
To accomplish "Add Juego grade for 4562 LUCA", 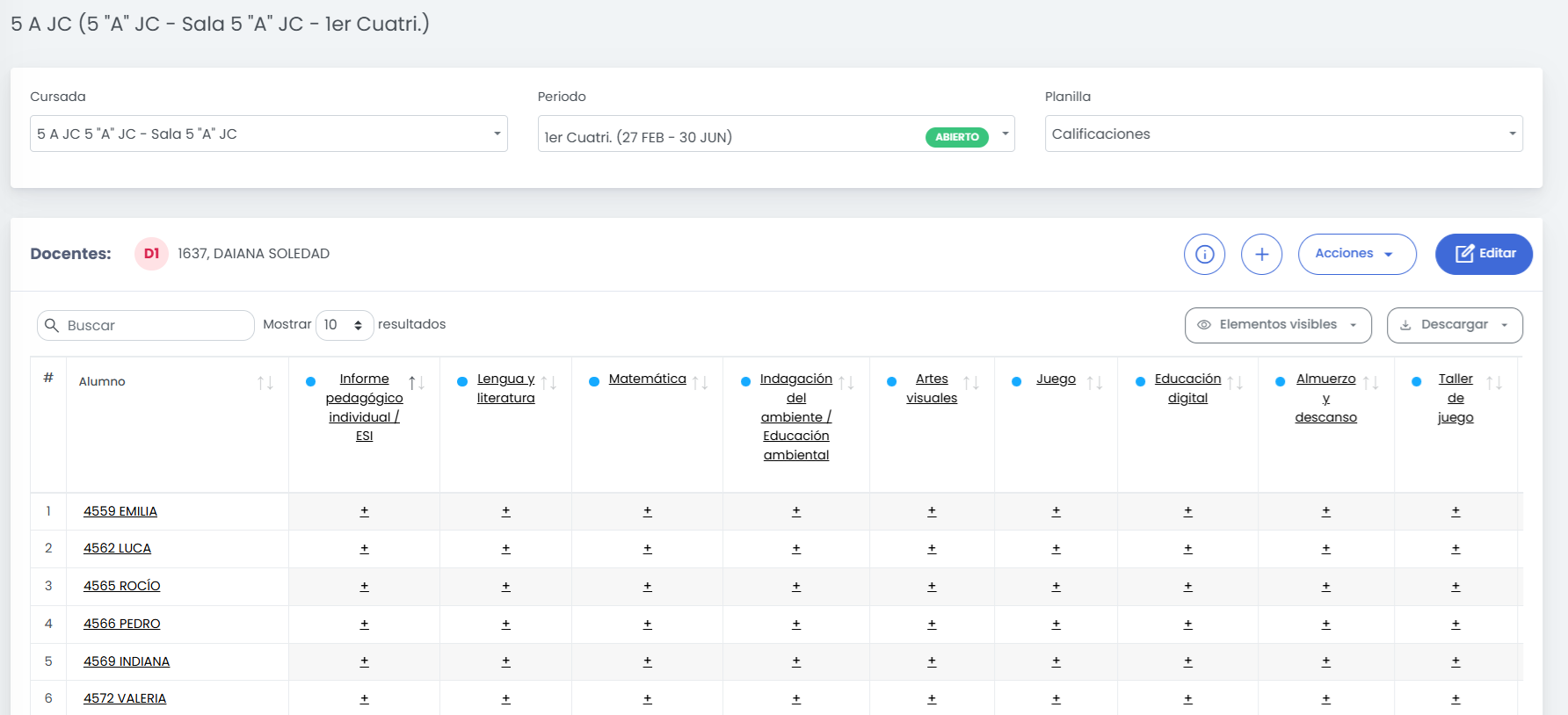I will [1056, 548].
